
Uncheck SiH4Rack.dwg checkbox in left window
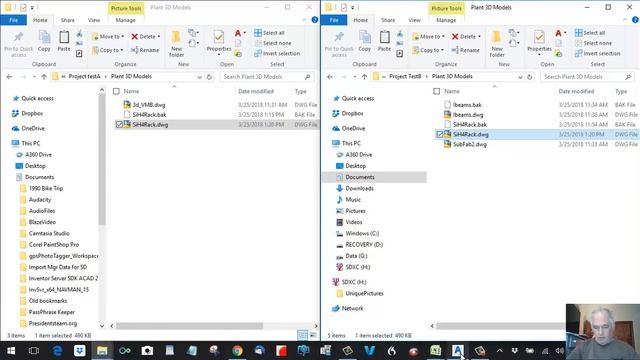[119, 124]
